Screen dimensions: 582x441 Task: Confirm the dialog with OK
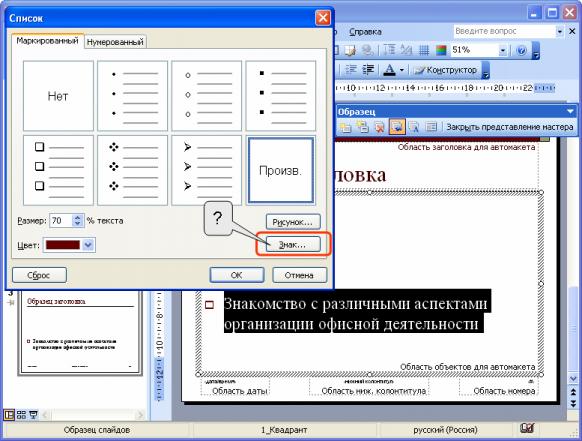pos(237,275)
